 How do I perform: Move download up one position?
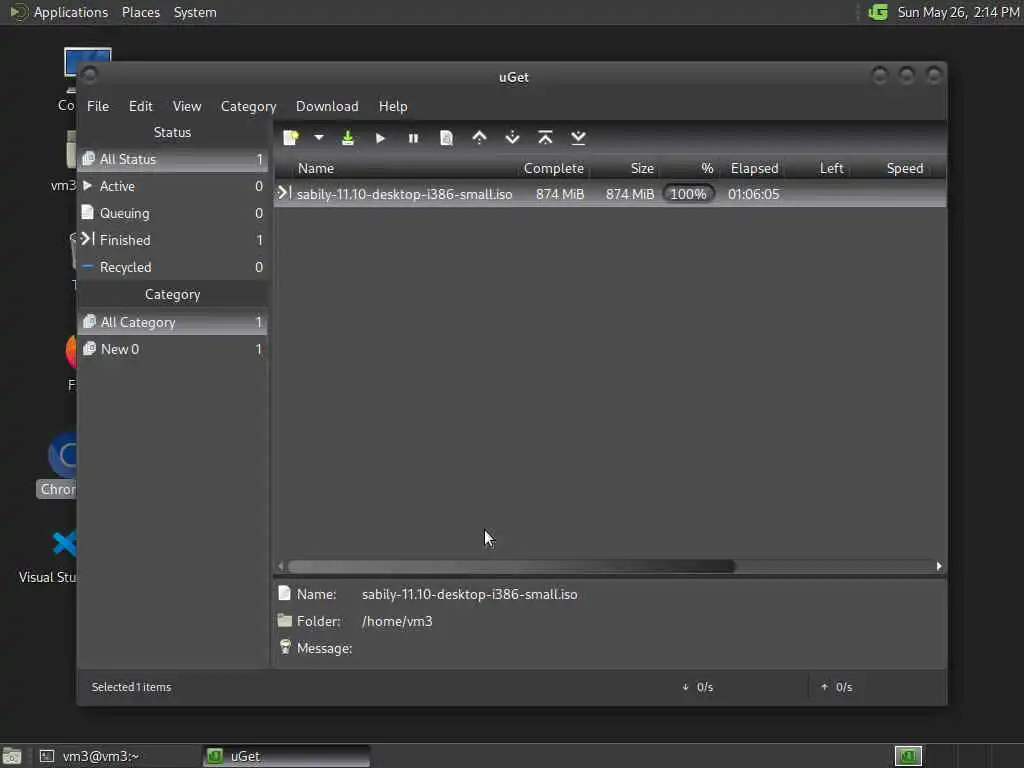[x=479, y=138]
